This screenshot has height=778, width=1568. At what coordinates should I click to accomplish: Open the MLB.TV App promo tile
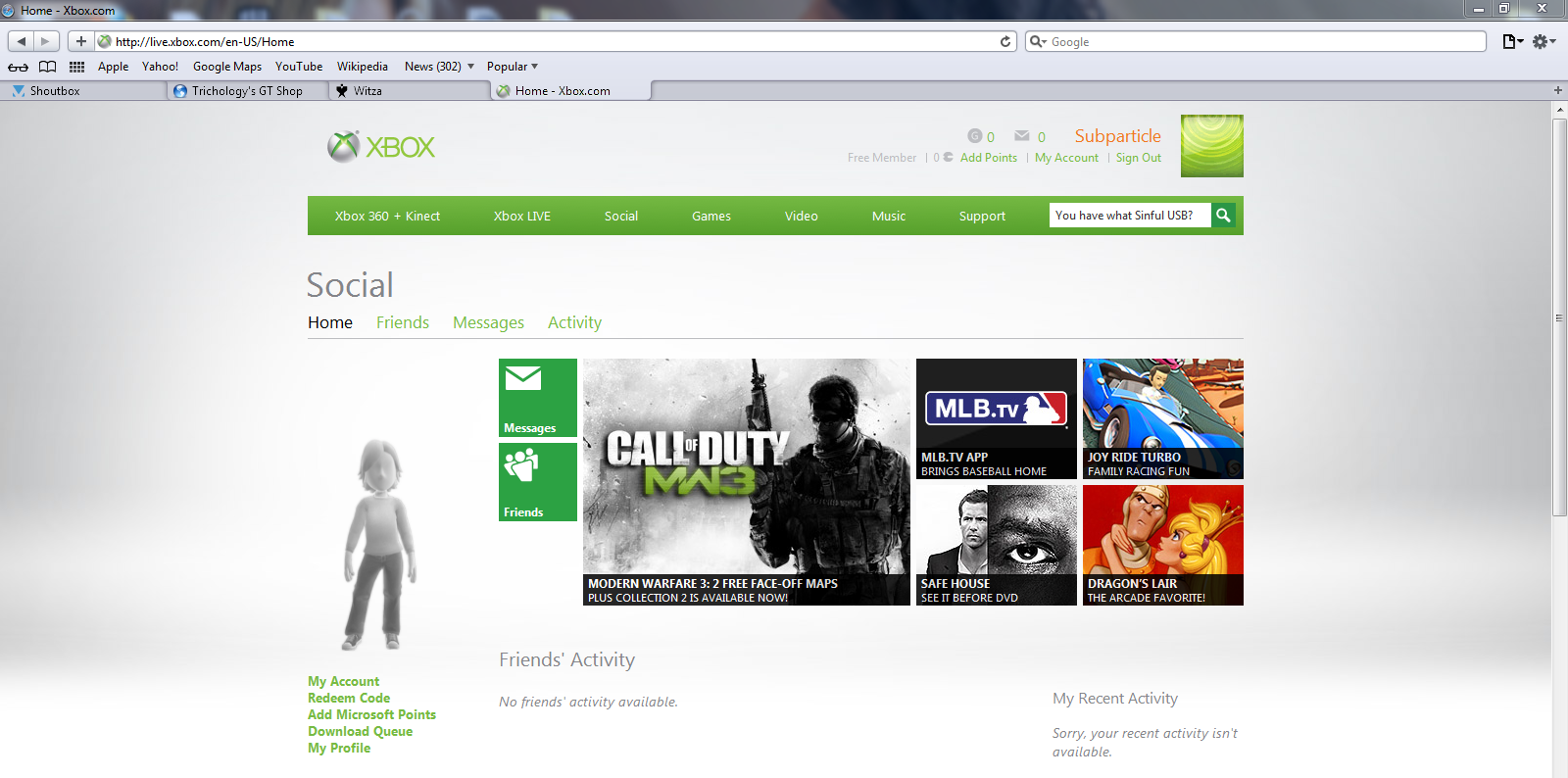[x=997, y=418]
